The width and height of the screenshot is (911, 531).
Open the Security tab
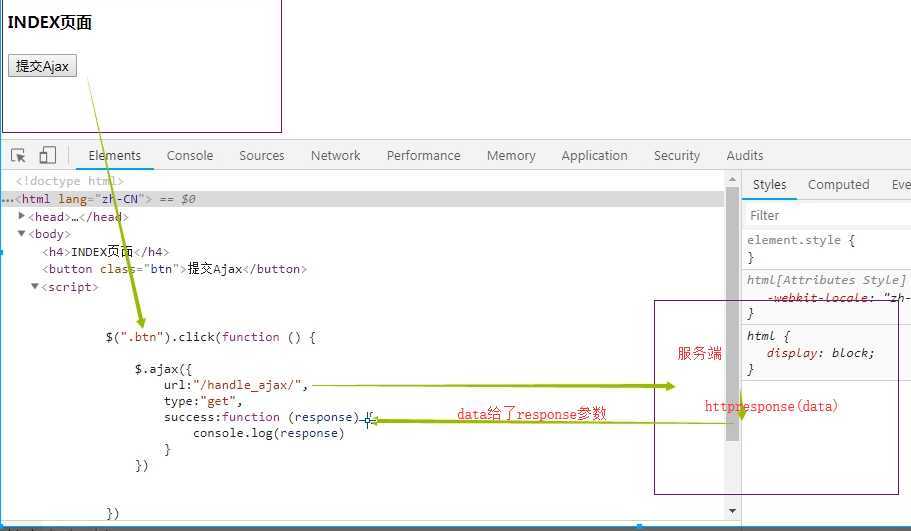(x=676, y=156)
